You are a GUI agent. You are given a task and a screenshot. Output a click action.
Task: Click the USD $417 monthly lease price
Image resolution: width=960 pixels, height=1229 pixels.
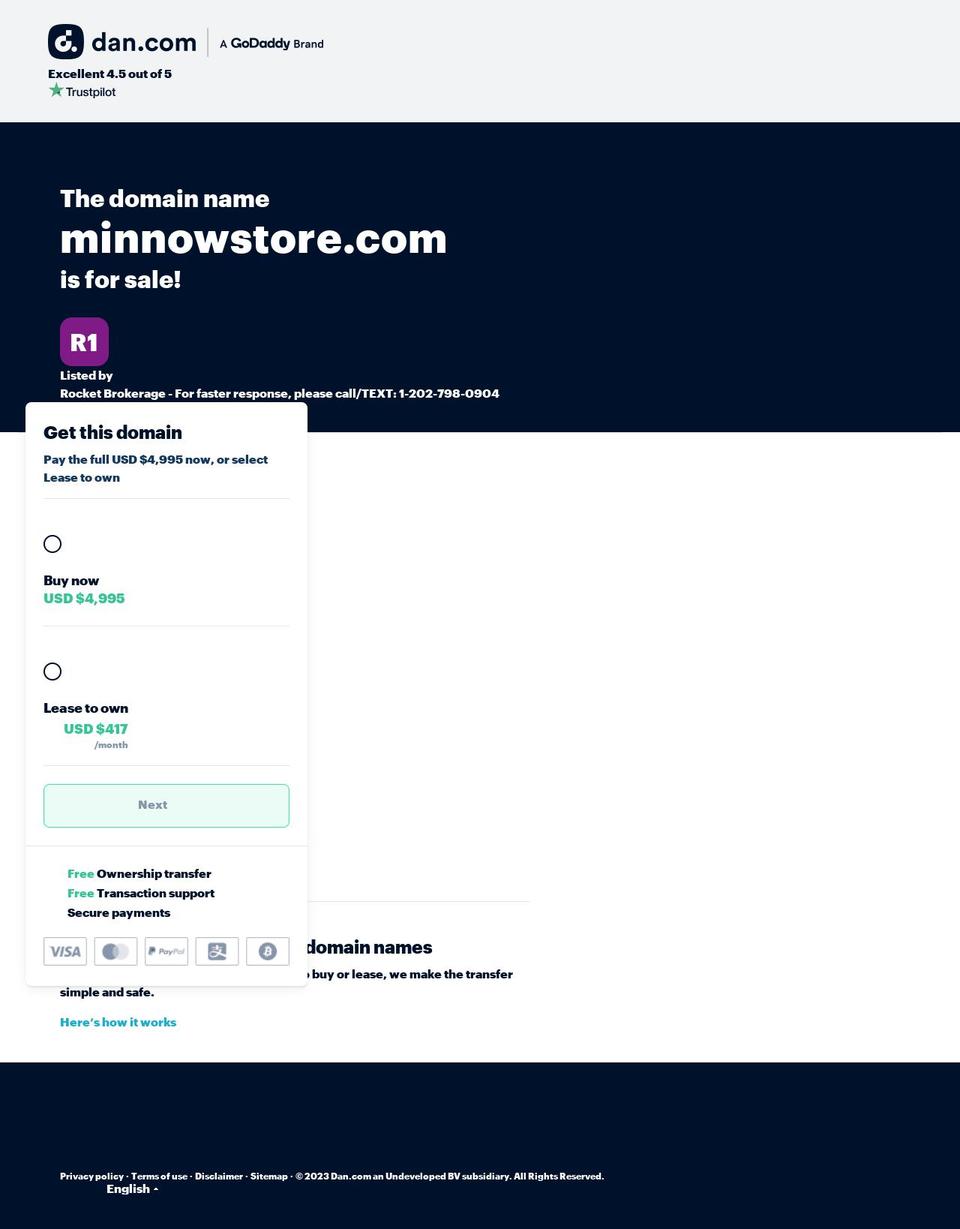click(x=96, y=729)
